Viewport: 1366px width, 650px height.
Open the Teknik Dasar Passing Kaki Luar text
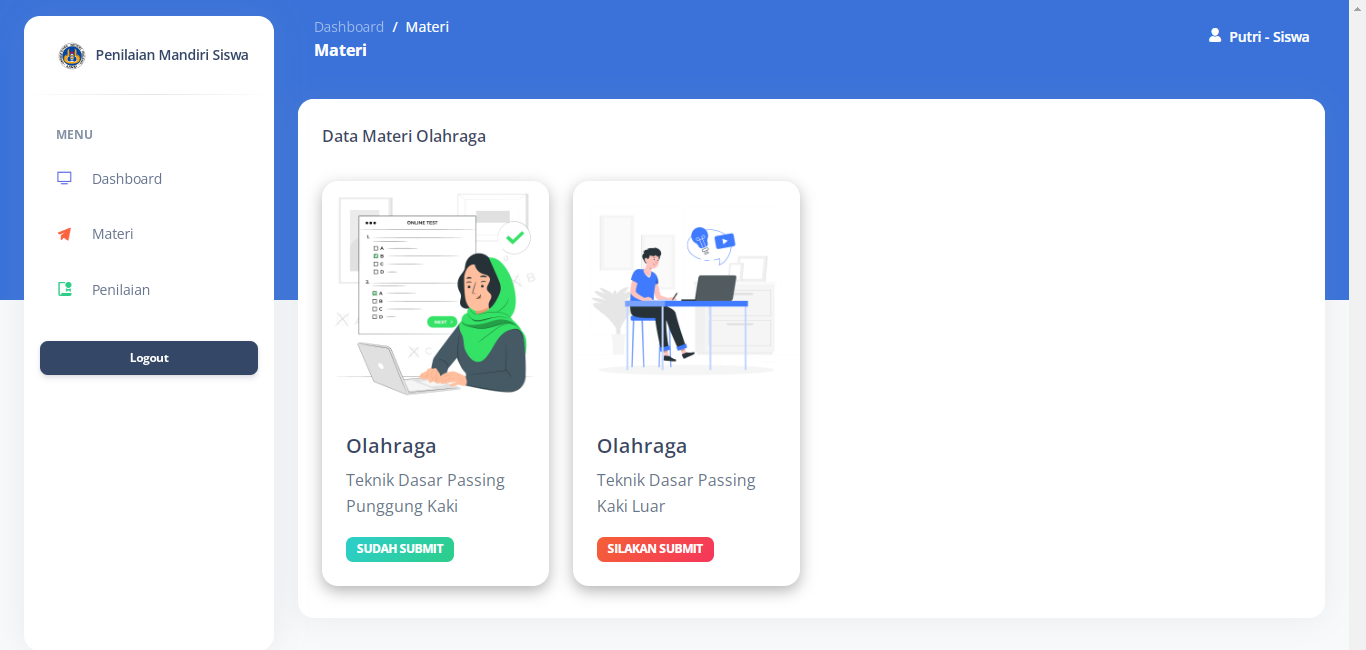point(676,493)
